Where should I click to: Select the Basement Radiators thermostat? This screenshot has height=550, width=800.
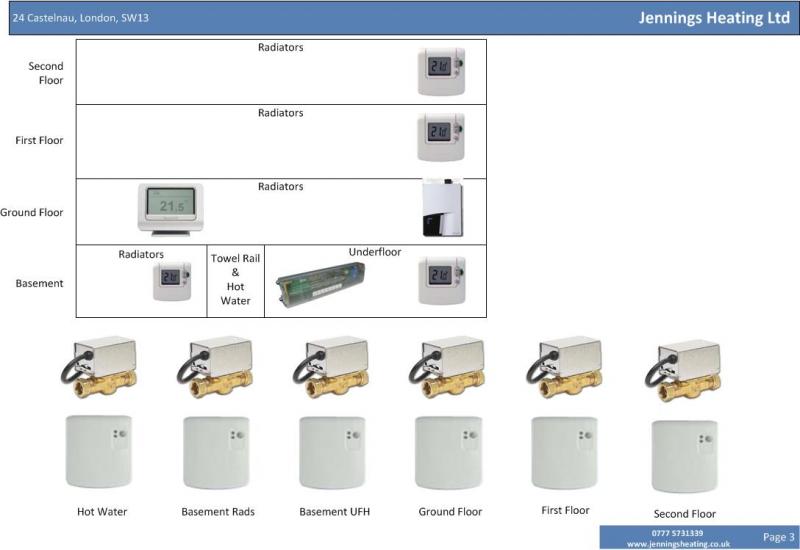click(172, 281)
